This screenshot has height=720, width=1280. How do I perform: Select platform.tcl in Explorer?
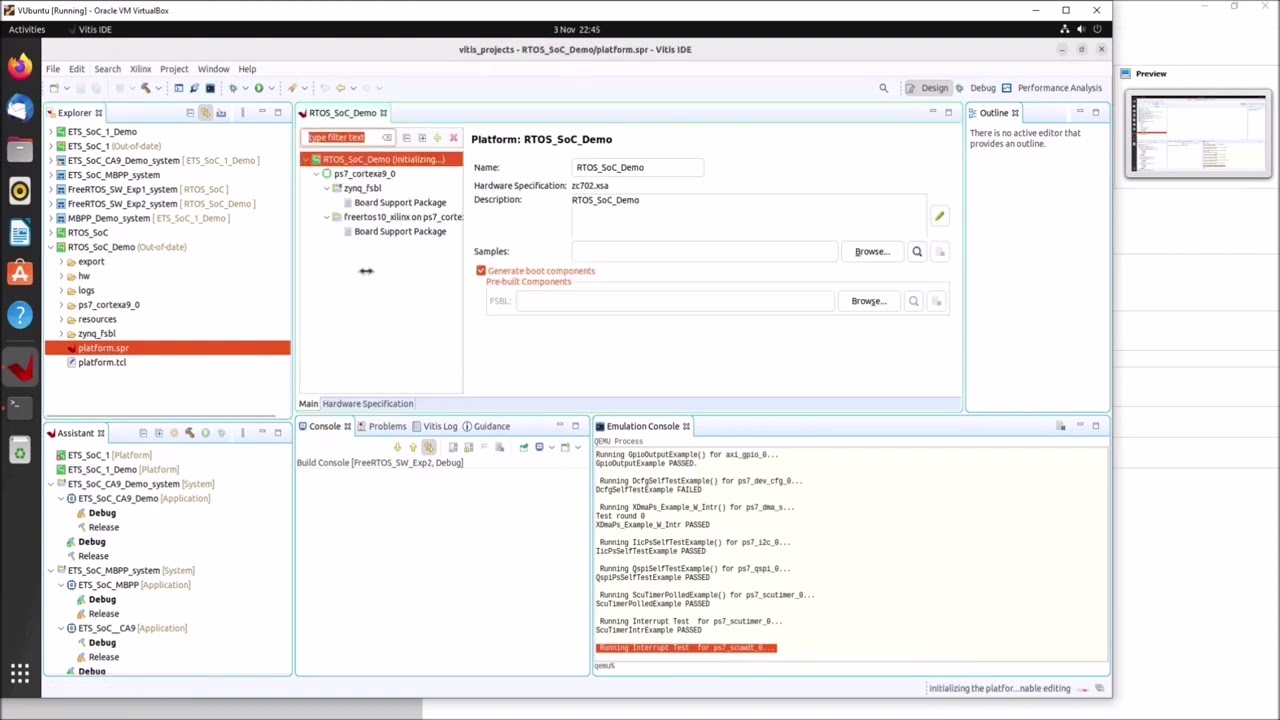click(102, 363)
